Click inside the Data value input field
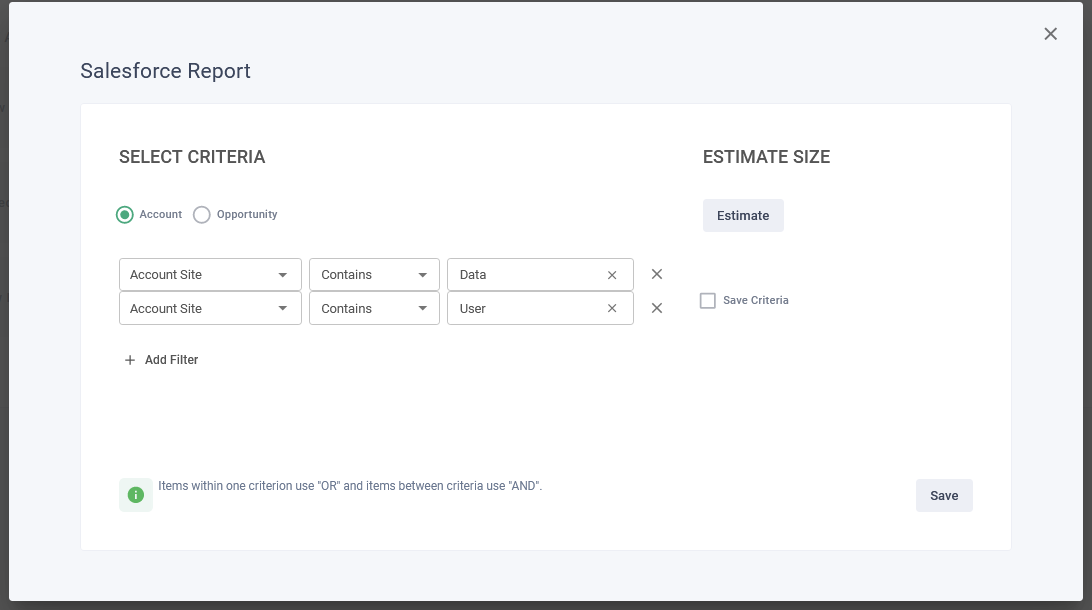Image resolution: width=1092 pixels, height=610 pixels. click(x=520, y=274)
